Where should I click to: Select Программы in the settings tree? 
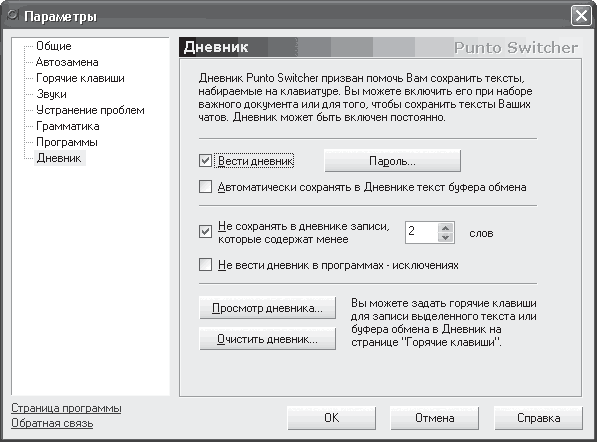pyautogui.click(x=67, y=142)
